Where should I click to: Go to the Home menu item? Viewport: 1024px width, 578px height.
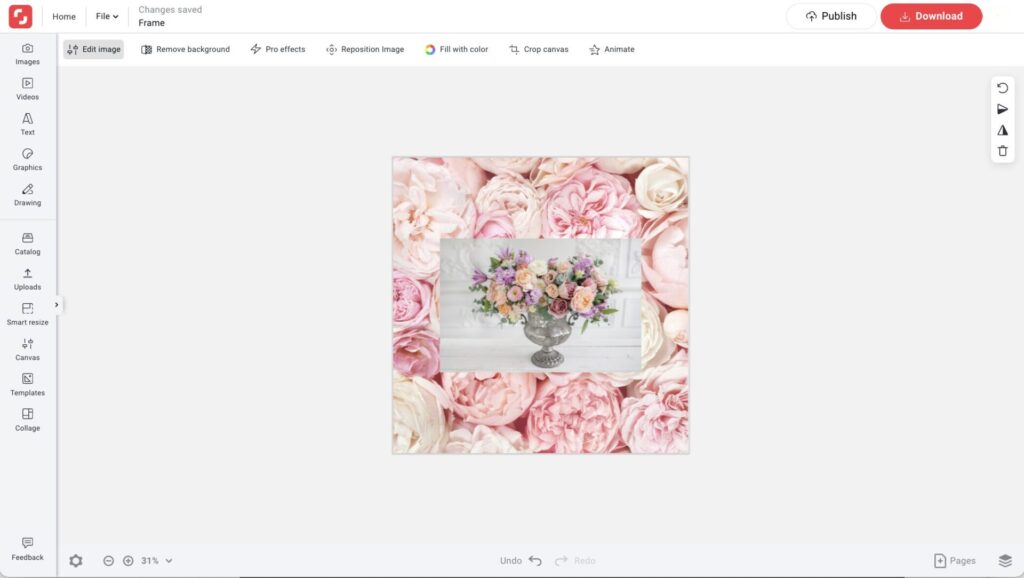click(x=63, y=16)
